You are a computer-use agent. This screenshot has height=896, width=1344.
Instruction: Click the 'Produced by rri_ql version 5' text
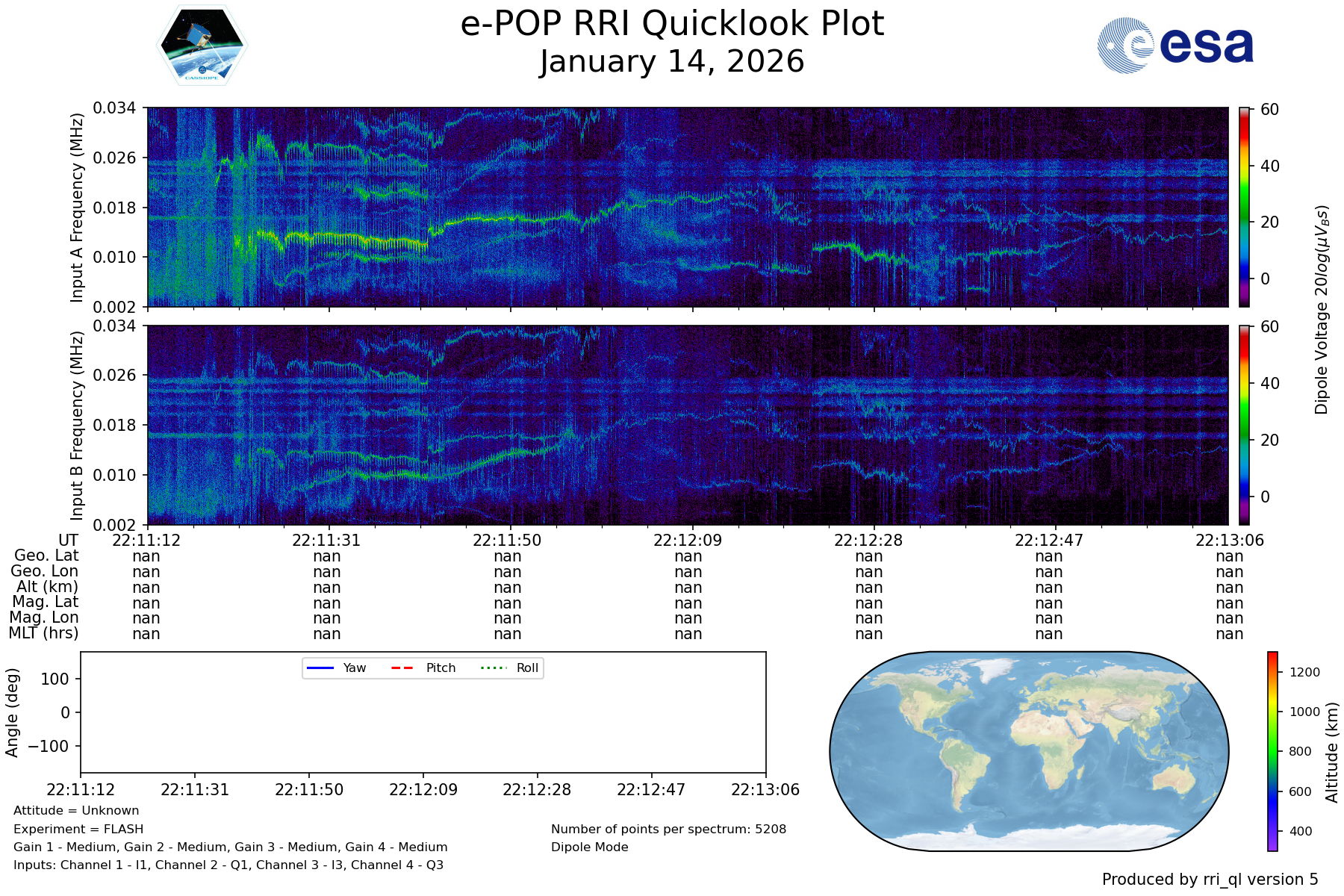[x=1210, y=880]
